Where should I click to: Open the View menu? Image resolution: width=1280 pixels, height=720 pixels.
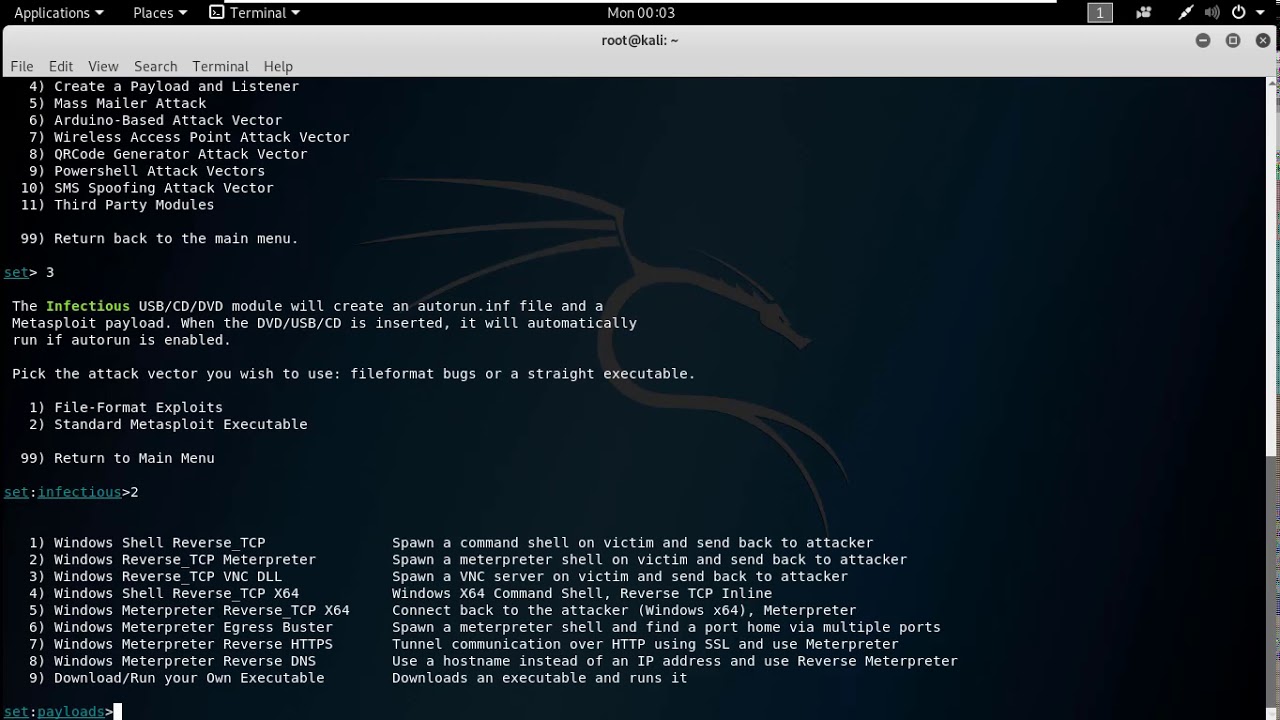click(x=103, y=66)
